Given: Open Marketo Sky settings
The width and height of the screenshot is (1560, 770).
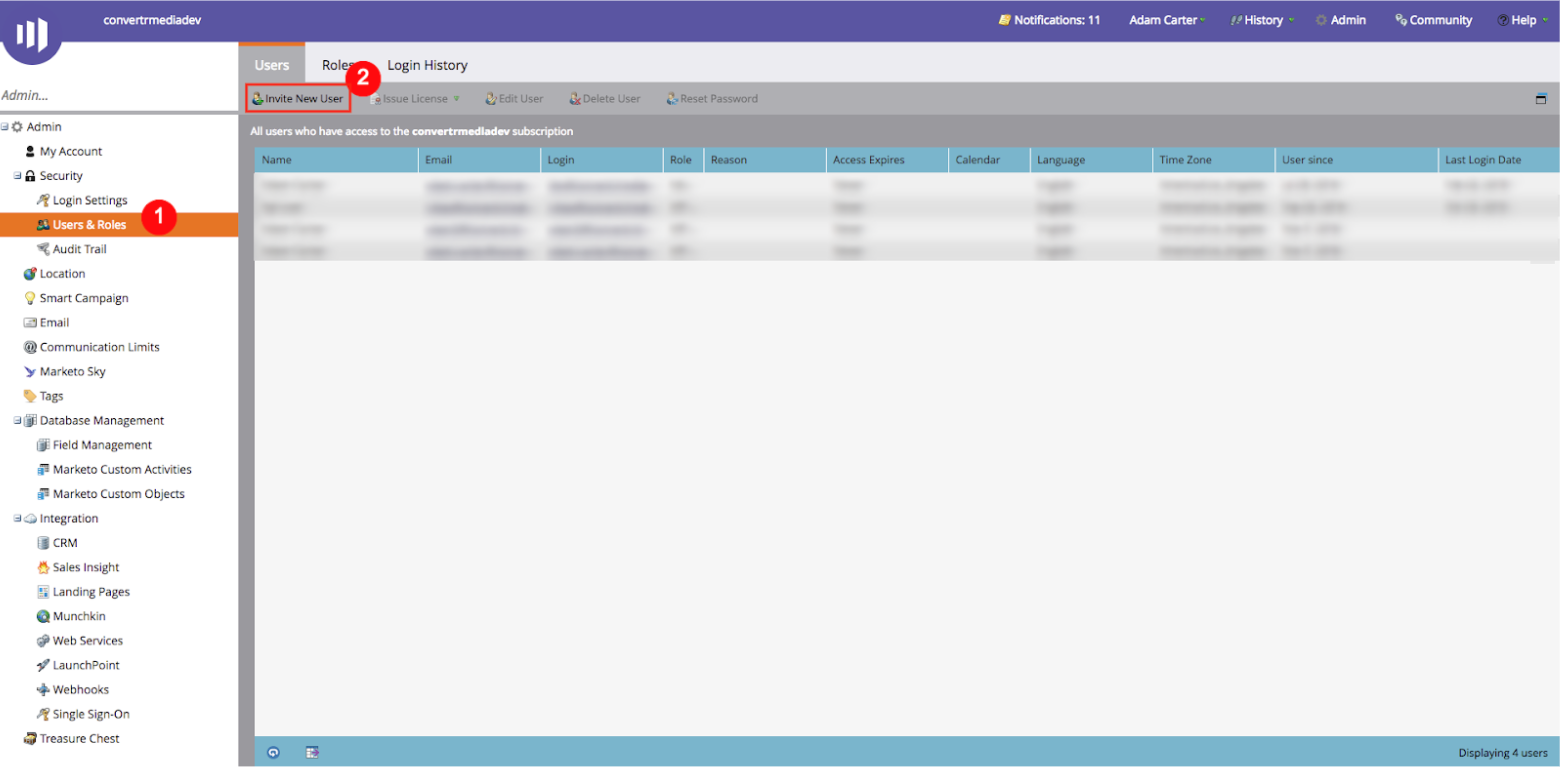Looking at the screenshot, I should [x=64, y=372].
